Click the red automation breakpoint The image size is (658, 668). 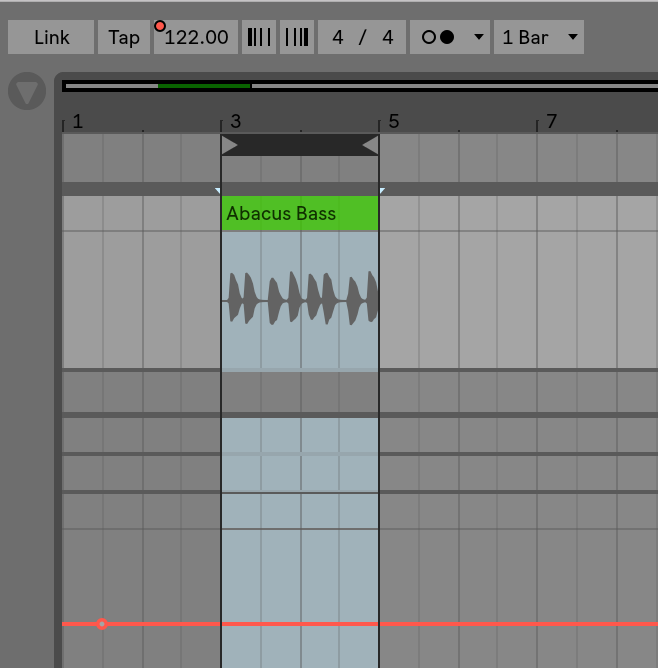pyautogui.click(x=102, y=624)
